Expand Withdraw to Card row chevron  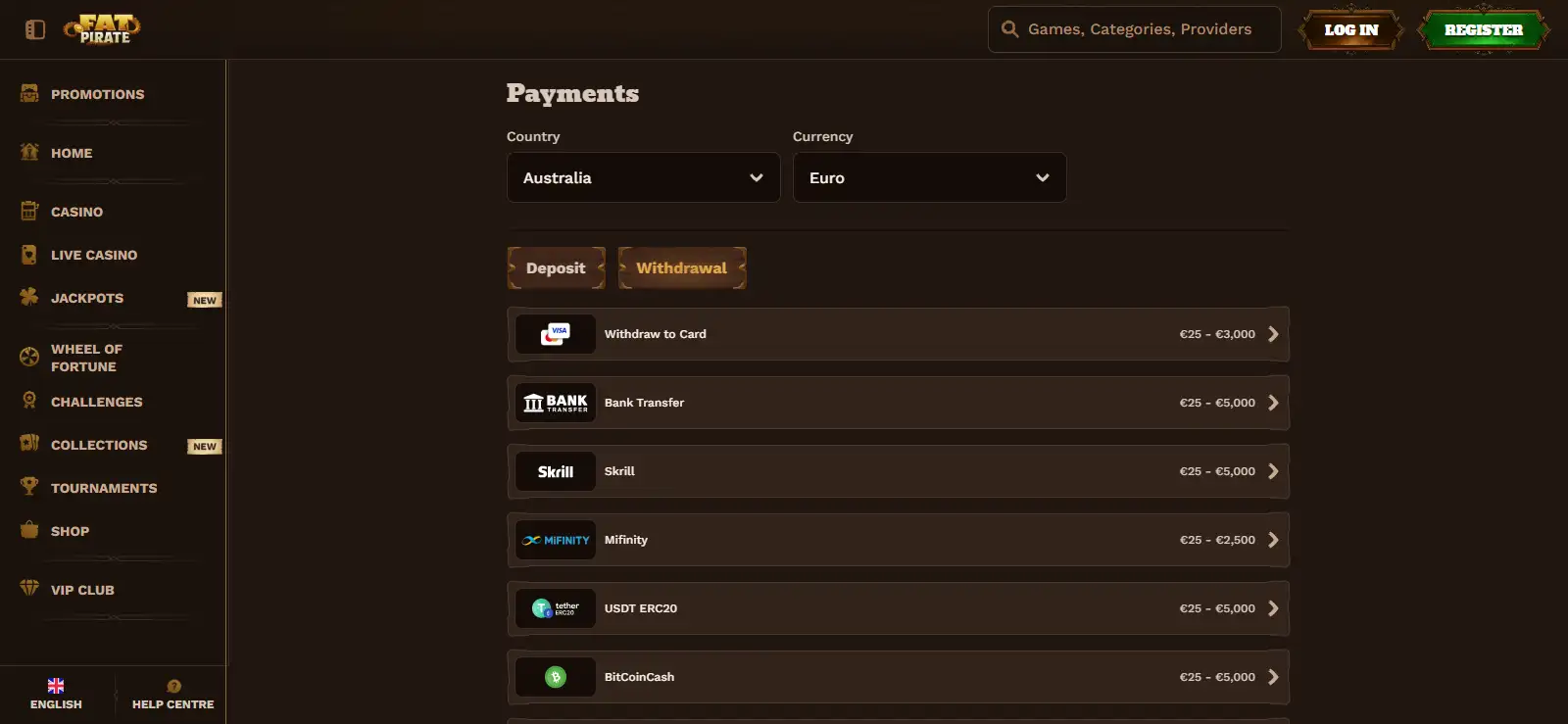[x=1273, y=334]
